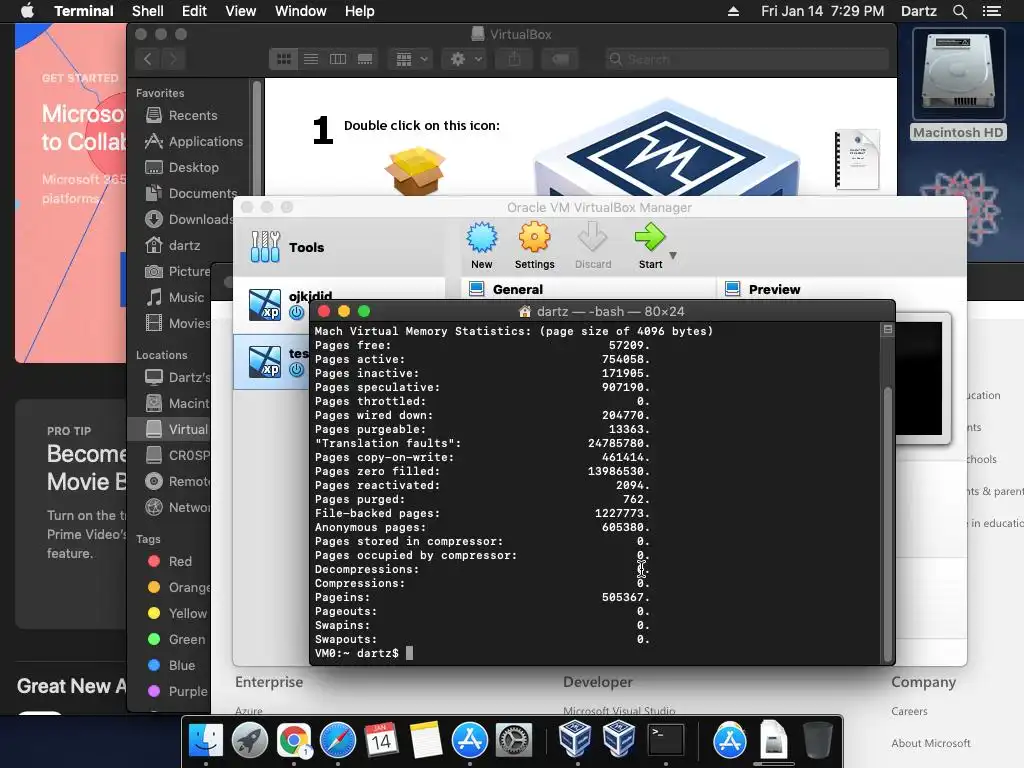This screenshot has width=1024, height=768.
Task: Open Spotlight search magnifier
Action: [959, 11]
